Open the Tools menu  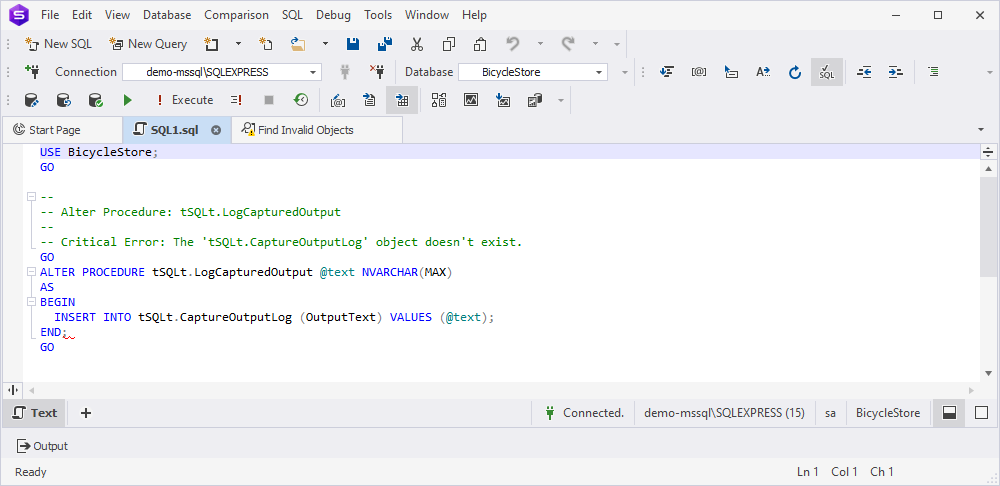(378, 15)
